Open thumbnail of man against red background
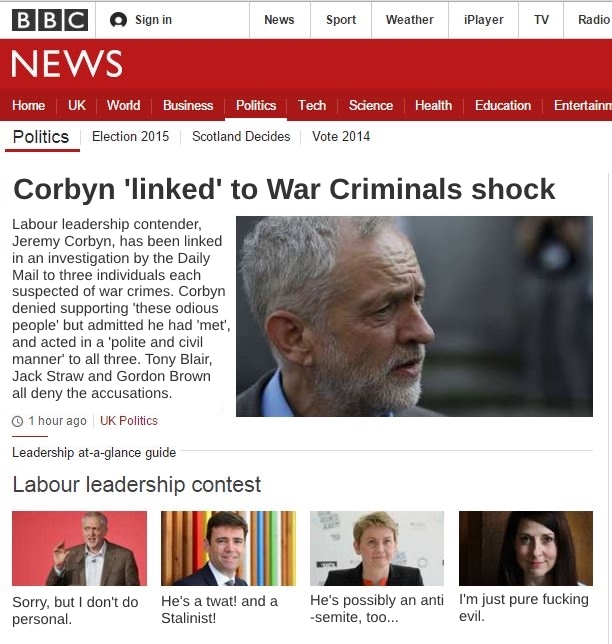Viewport: 612px width, 644px height. tap(79, 548)
